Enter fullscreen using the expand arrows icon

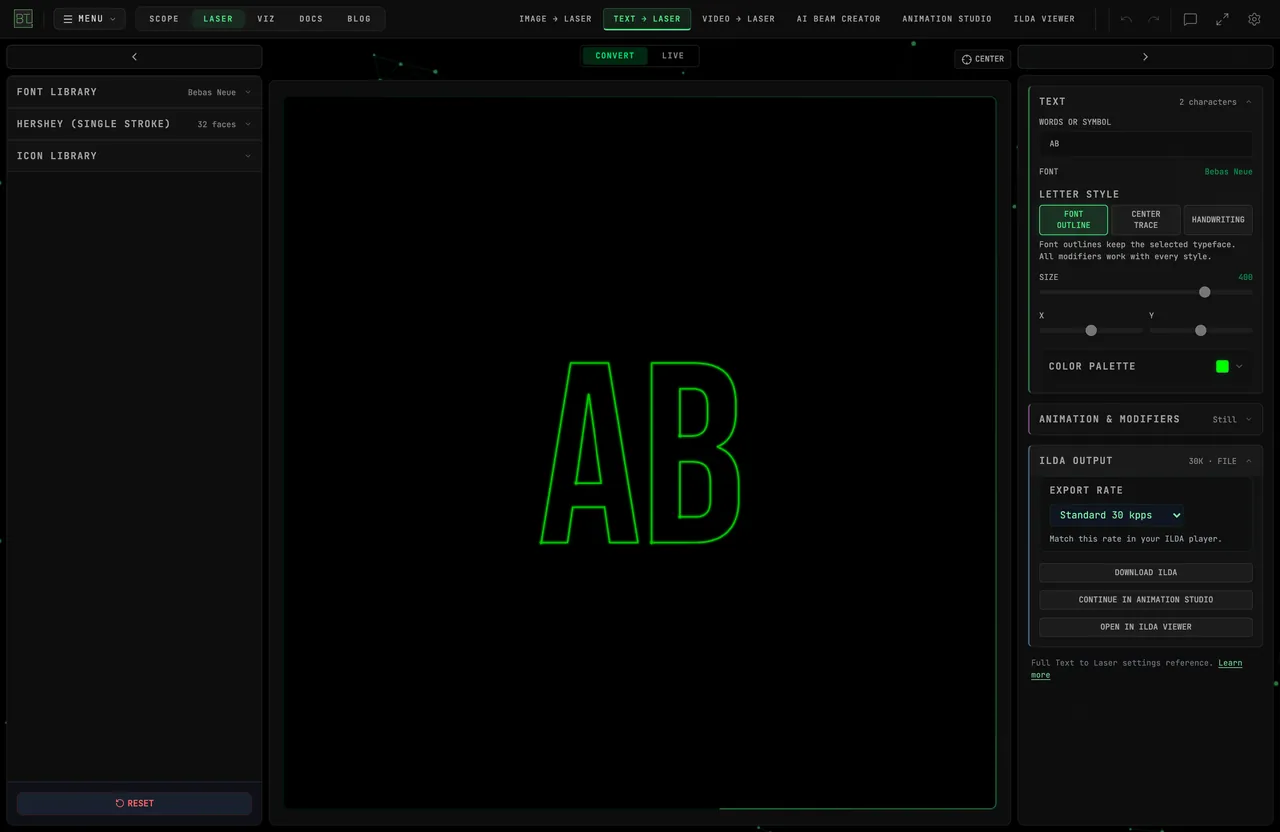click(x=1222, y=19)
